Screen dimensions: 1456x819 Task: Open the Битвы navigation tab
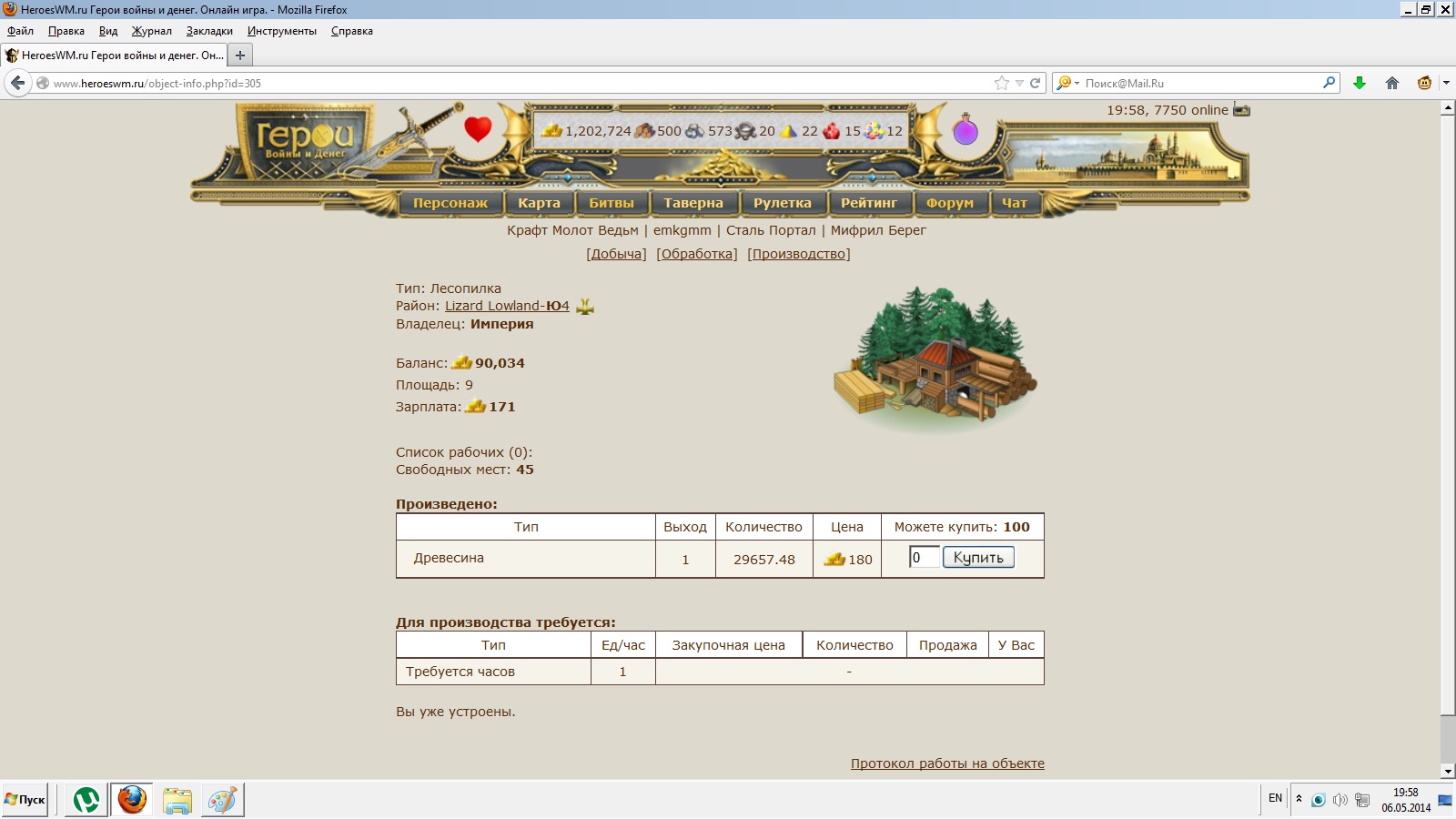click(612, 203)
